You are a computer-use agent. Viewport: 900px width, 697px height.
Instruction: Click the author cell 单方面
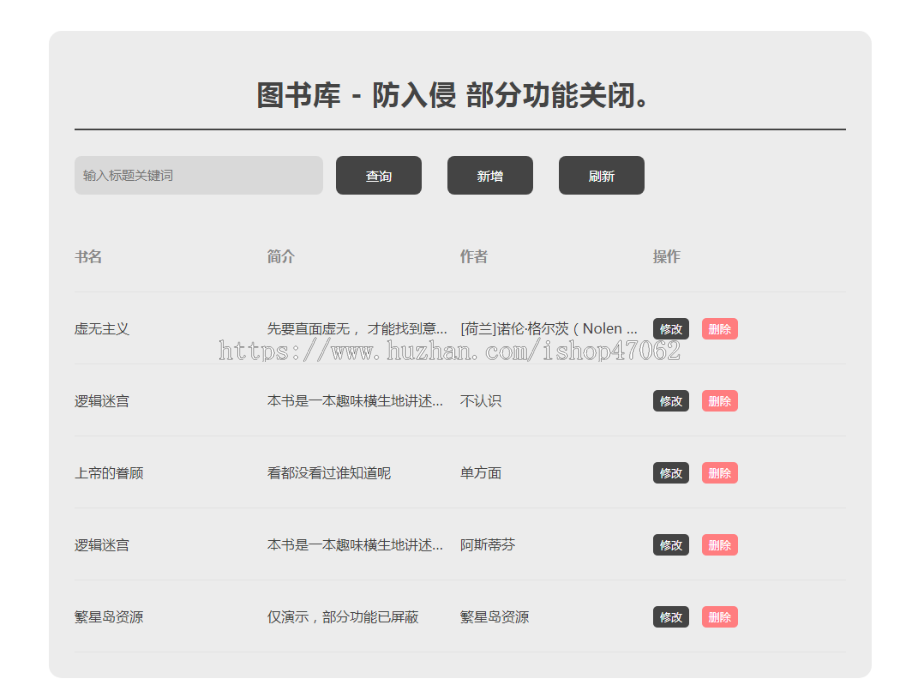481,473
